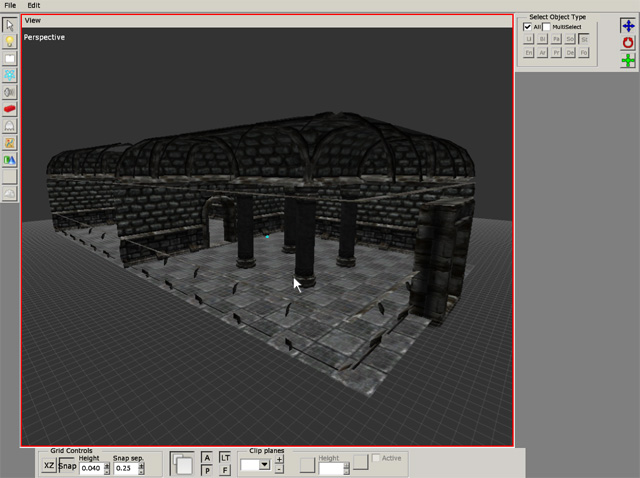
Task: Select the ghost icon tool
Action: pos(9,126)
